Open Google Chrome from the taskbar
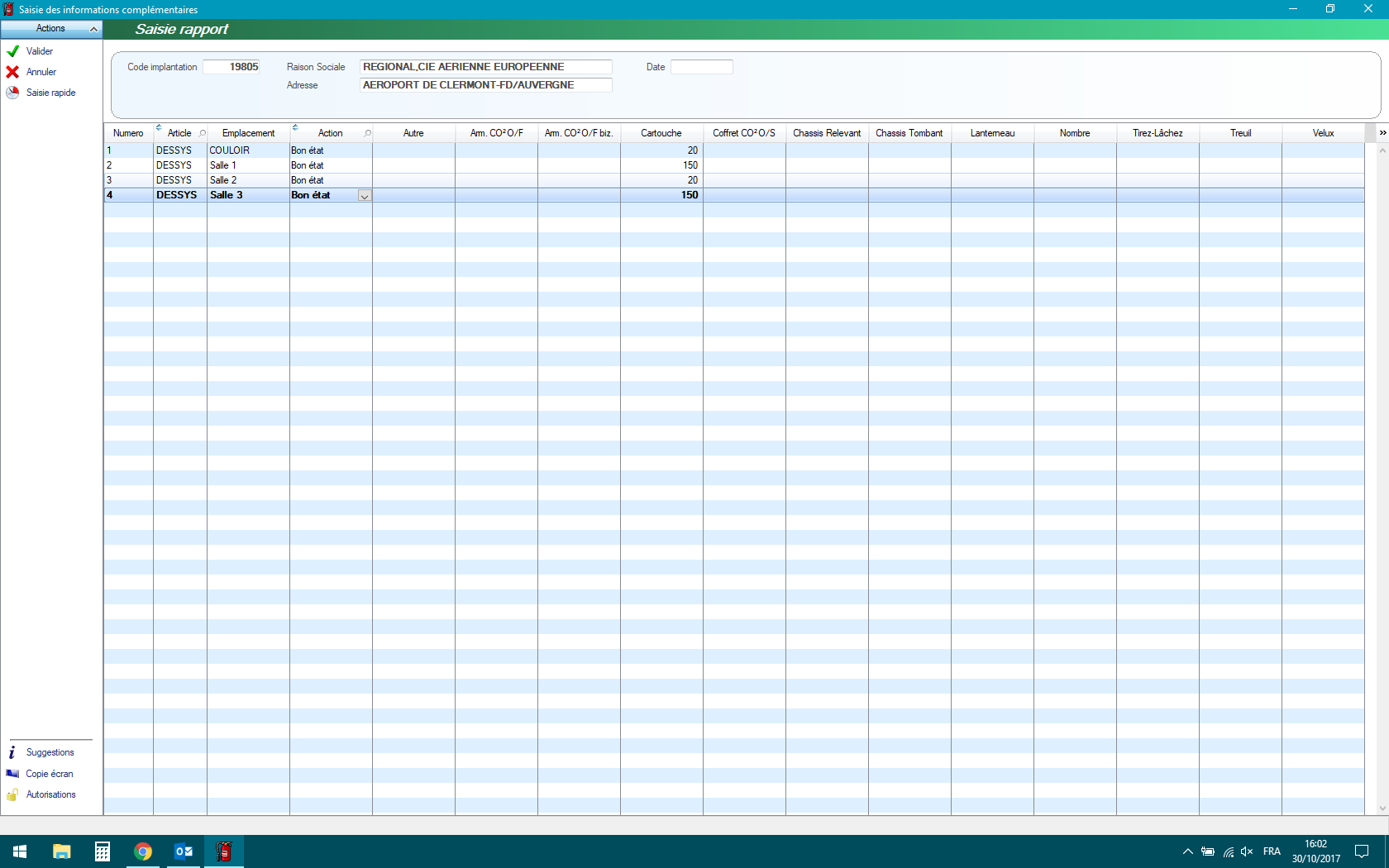This screenshot has width=1389, height=868. pyautogui.click(x=142, y=851)
